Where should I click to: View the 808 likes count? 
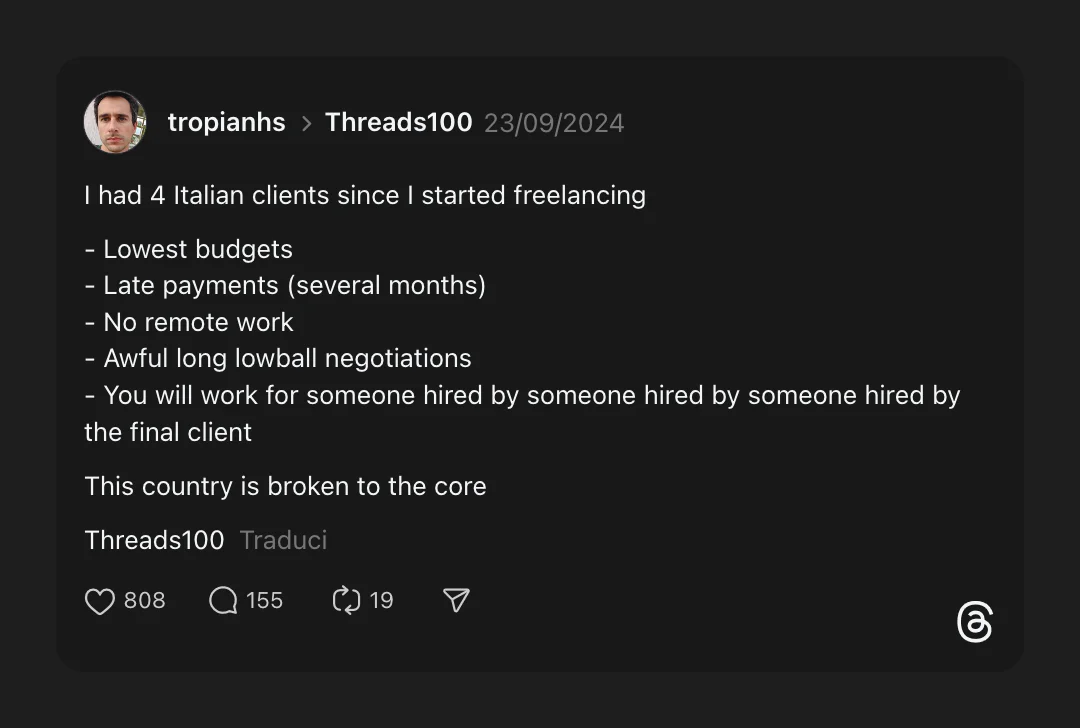coord(145,601)
